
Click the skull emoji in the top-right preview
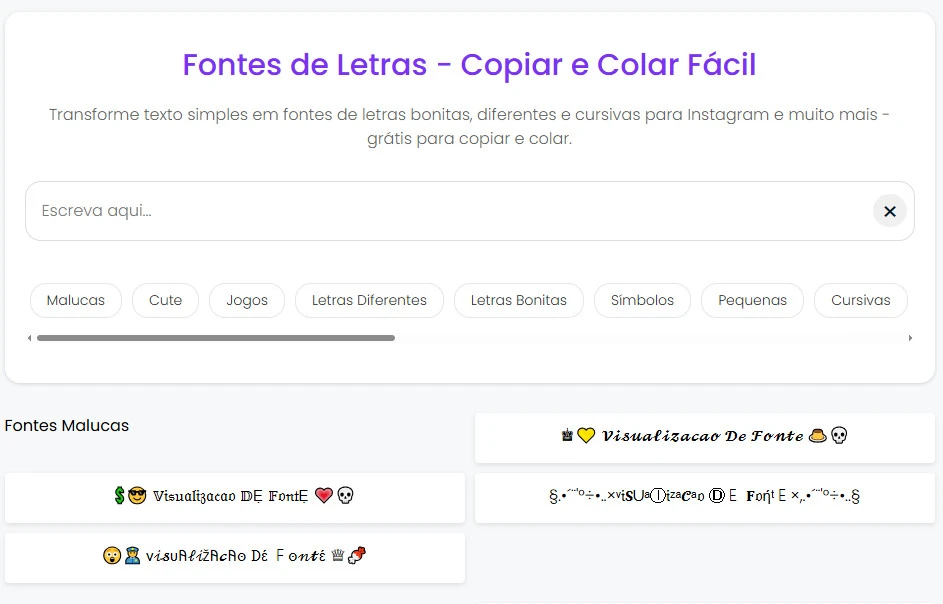(x=840, y=436)
